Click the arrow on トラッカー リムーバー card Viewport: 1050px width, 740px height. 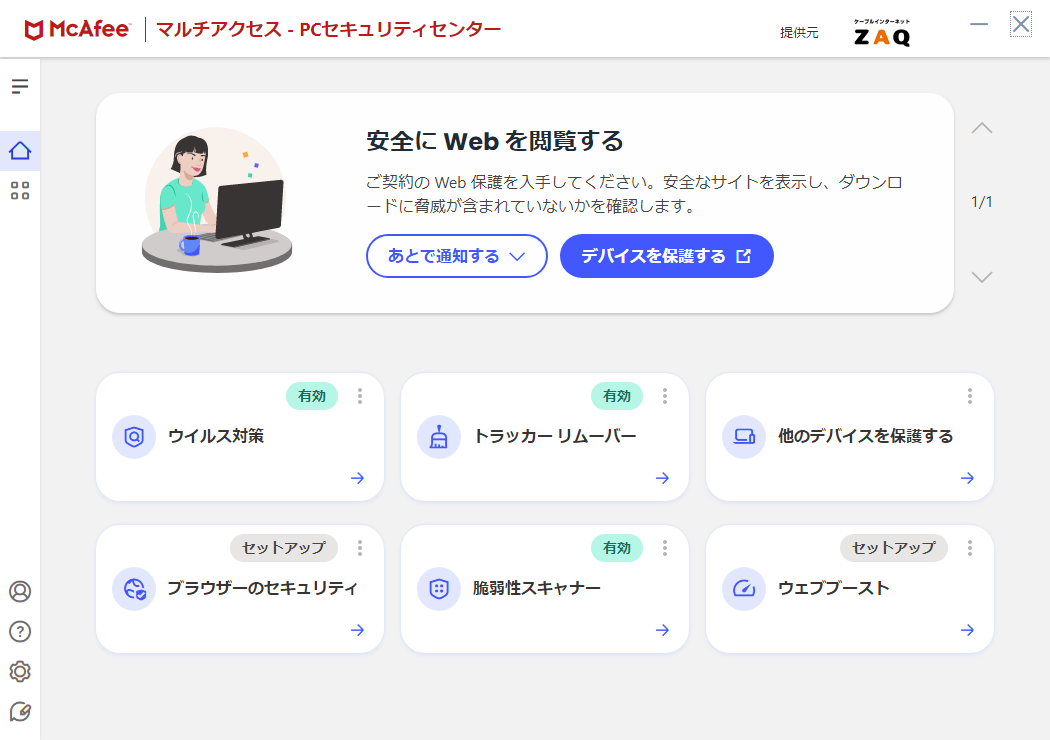(x=662, y=478)
